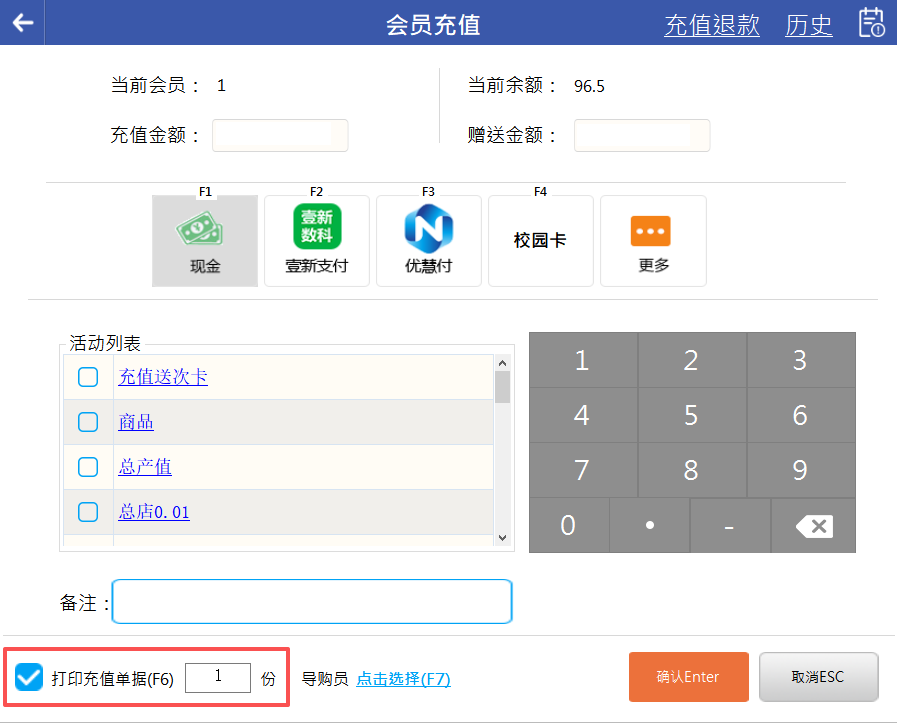Image resolution: width=897 pixels, height=723 pixels.
Task: Focus the 充值金额 input field
Action: coord(280,135)
